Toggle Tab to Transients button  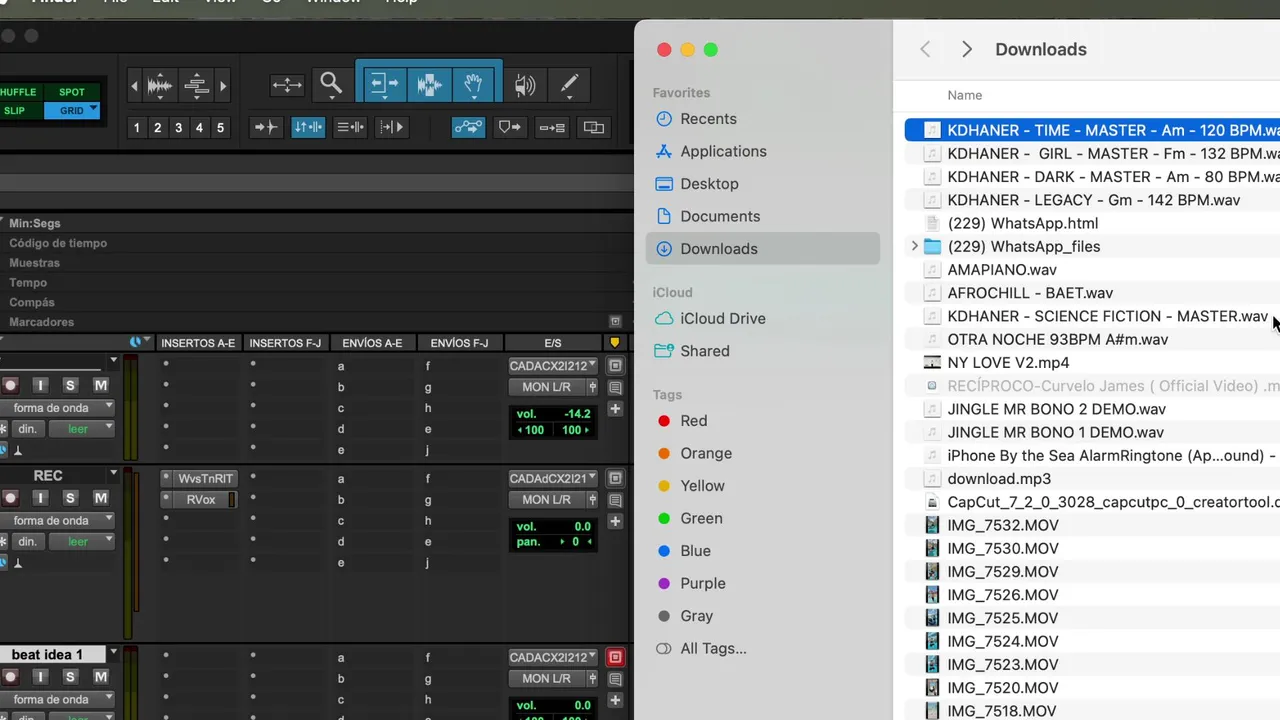265,127
